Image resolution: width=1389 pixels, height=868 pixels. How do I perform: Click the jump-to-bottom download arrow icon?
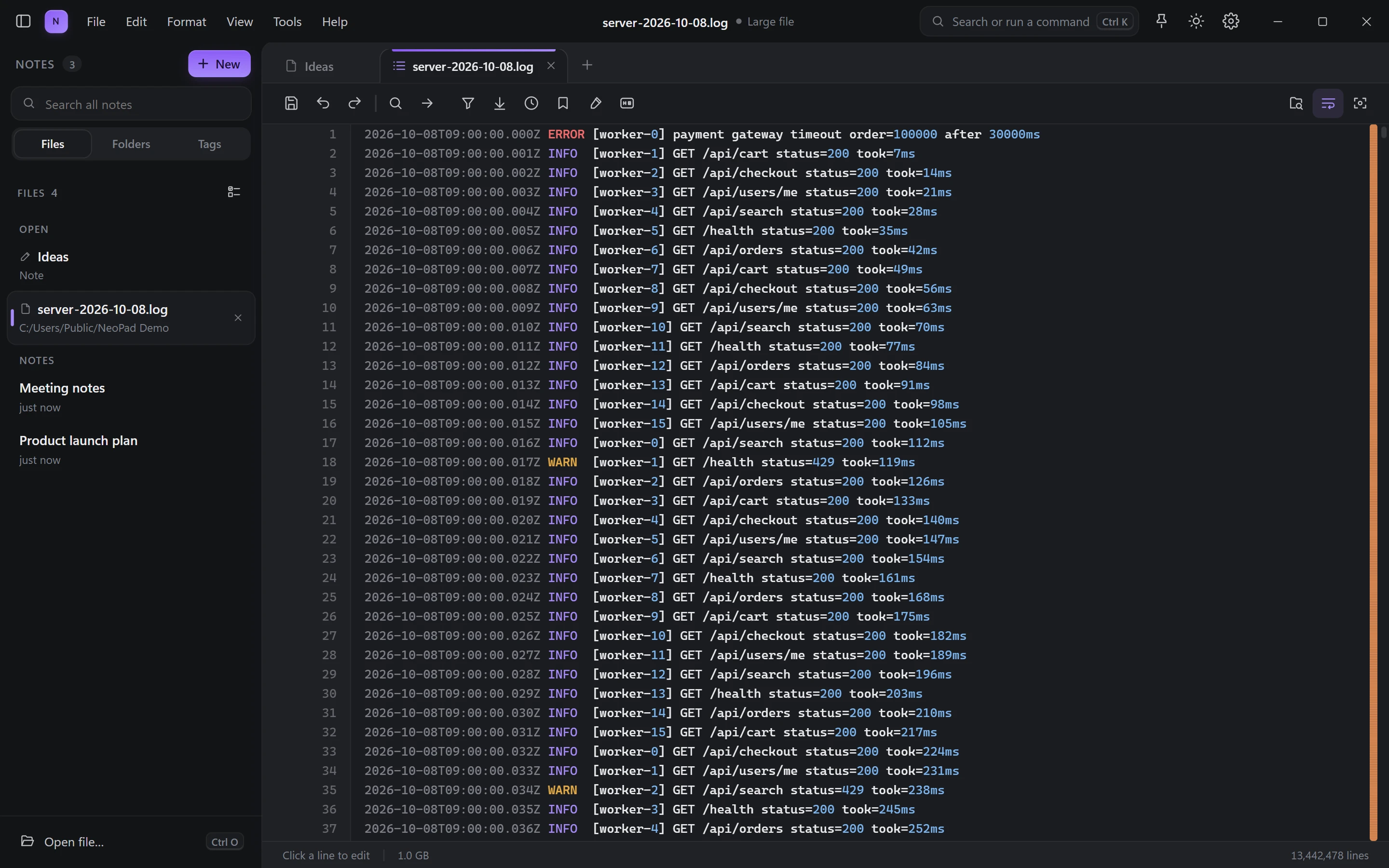[499, 103]
